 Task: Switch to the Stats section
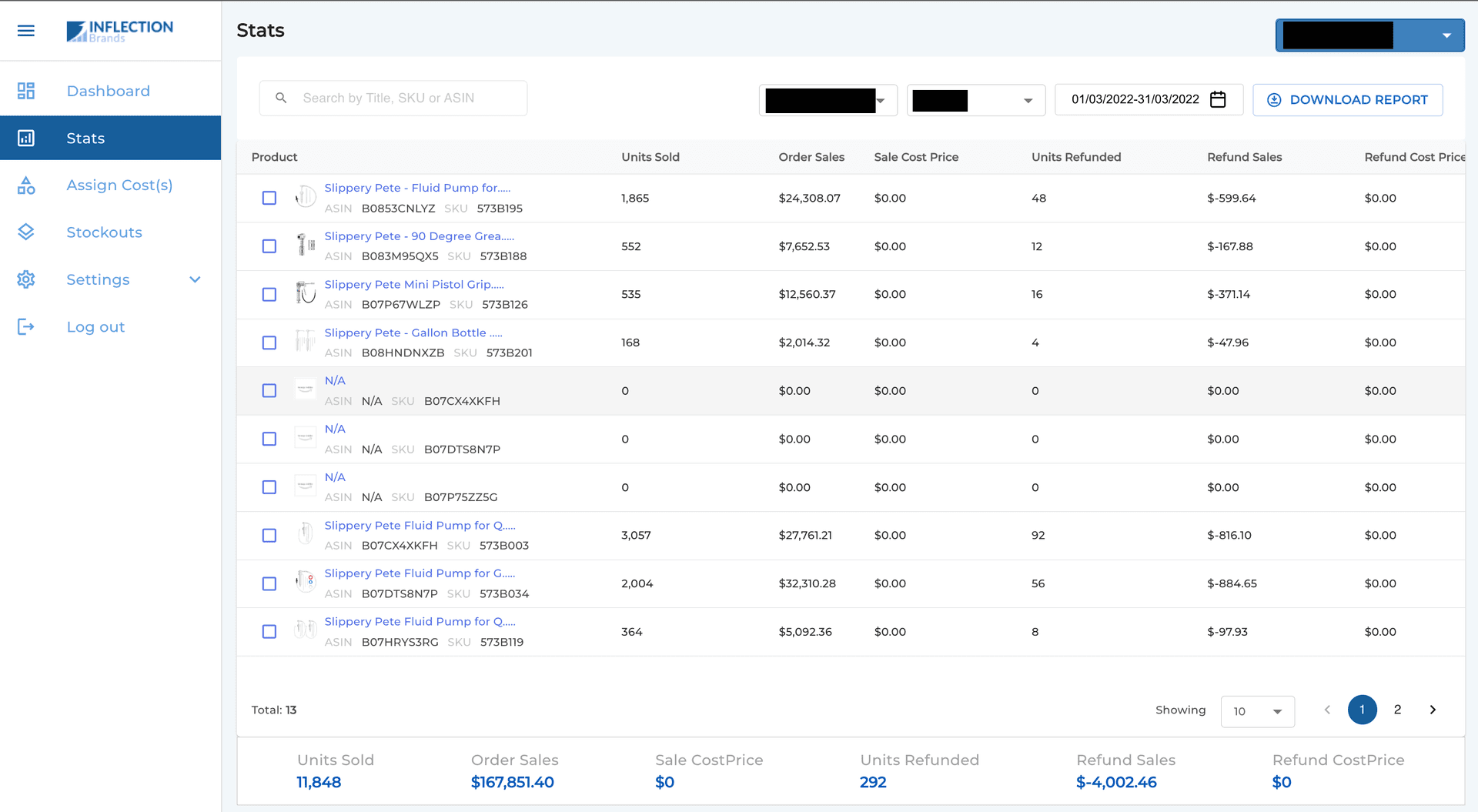[x=85, y=138]
